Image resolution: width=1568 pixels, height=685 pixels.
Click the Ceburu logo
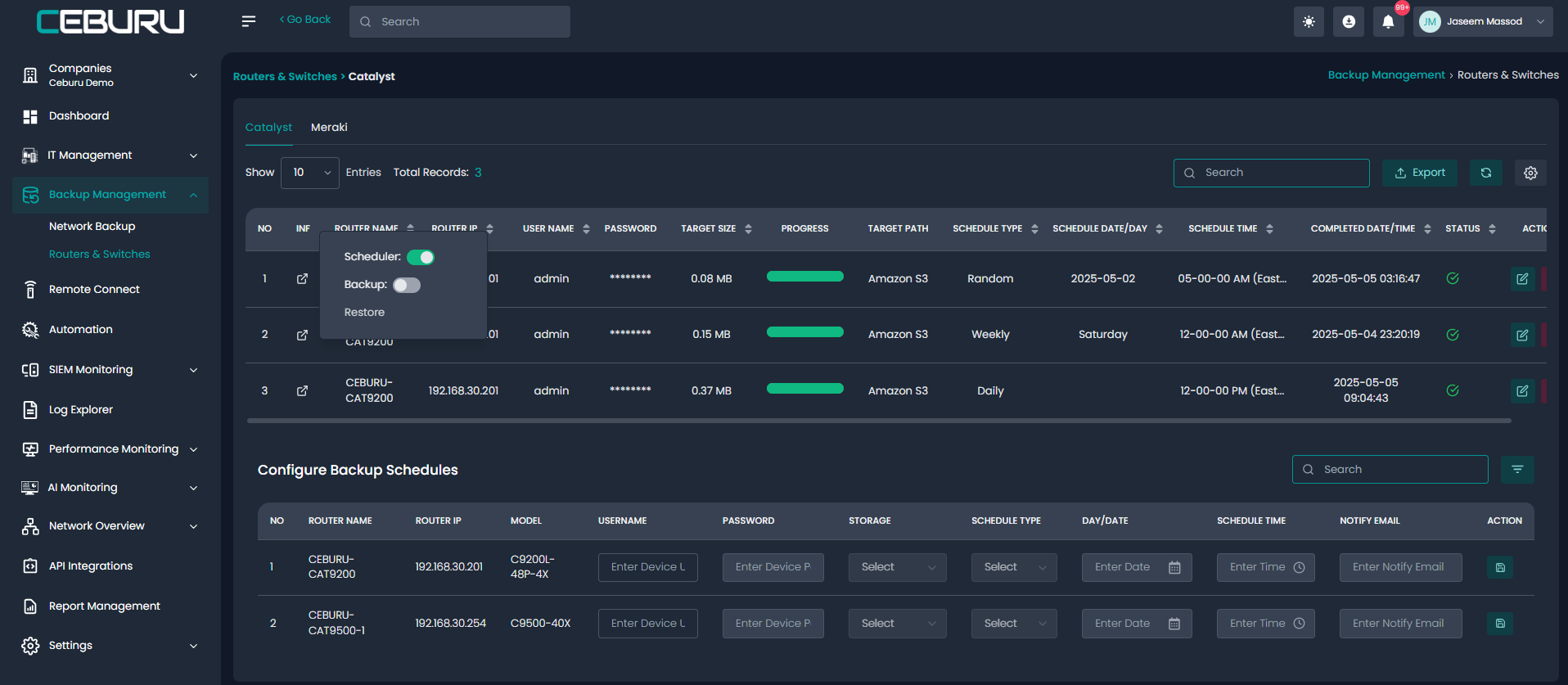[x=110, y=22]
